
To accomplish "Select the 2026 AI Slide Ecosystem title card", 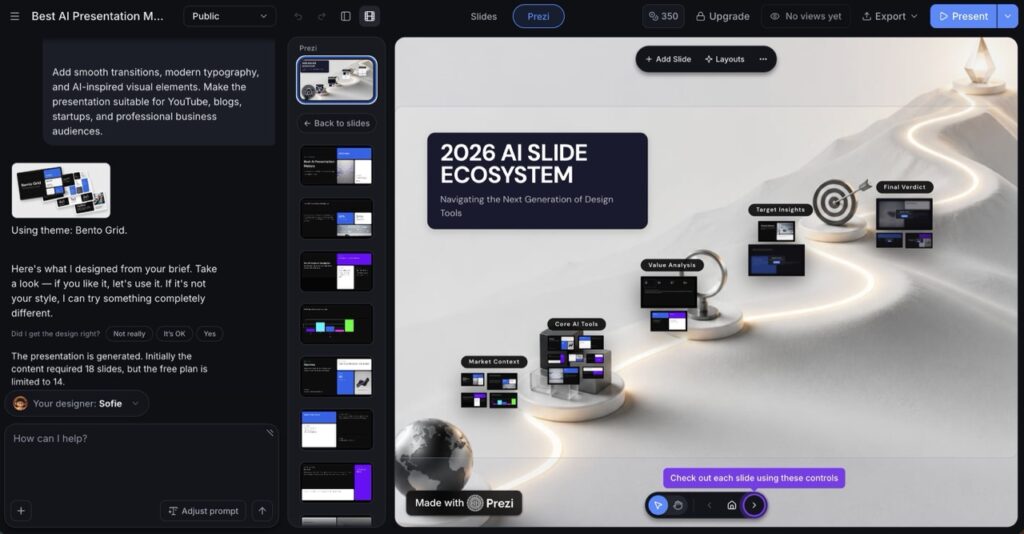I will 537,181.
